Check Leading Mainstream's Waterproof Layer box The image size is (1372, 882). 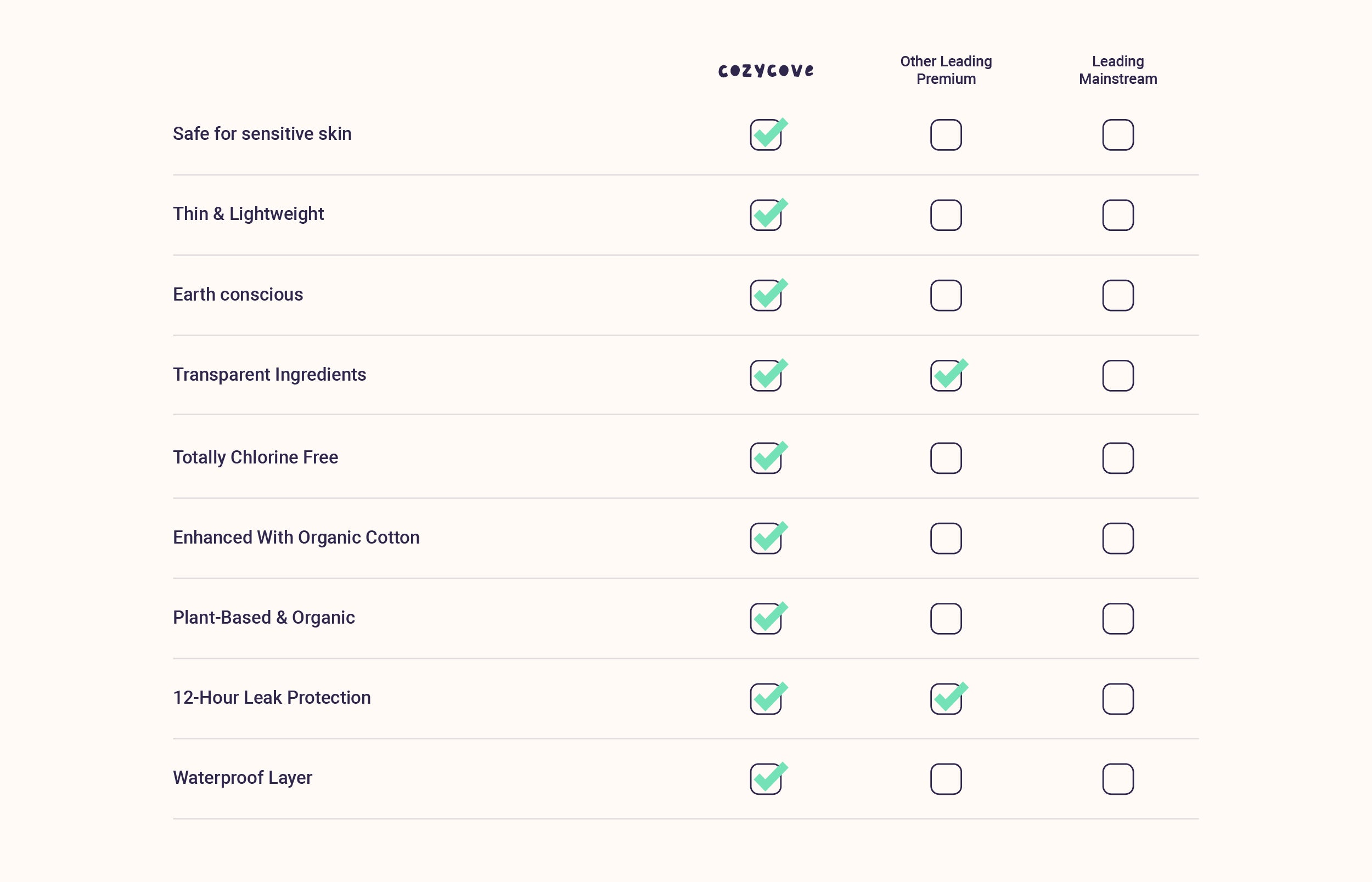pyautogui.click(x=1117, y=779)
